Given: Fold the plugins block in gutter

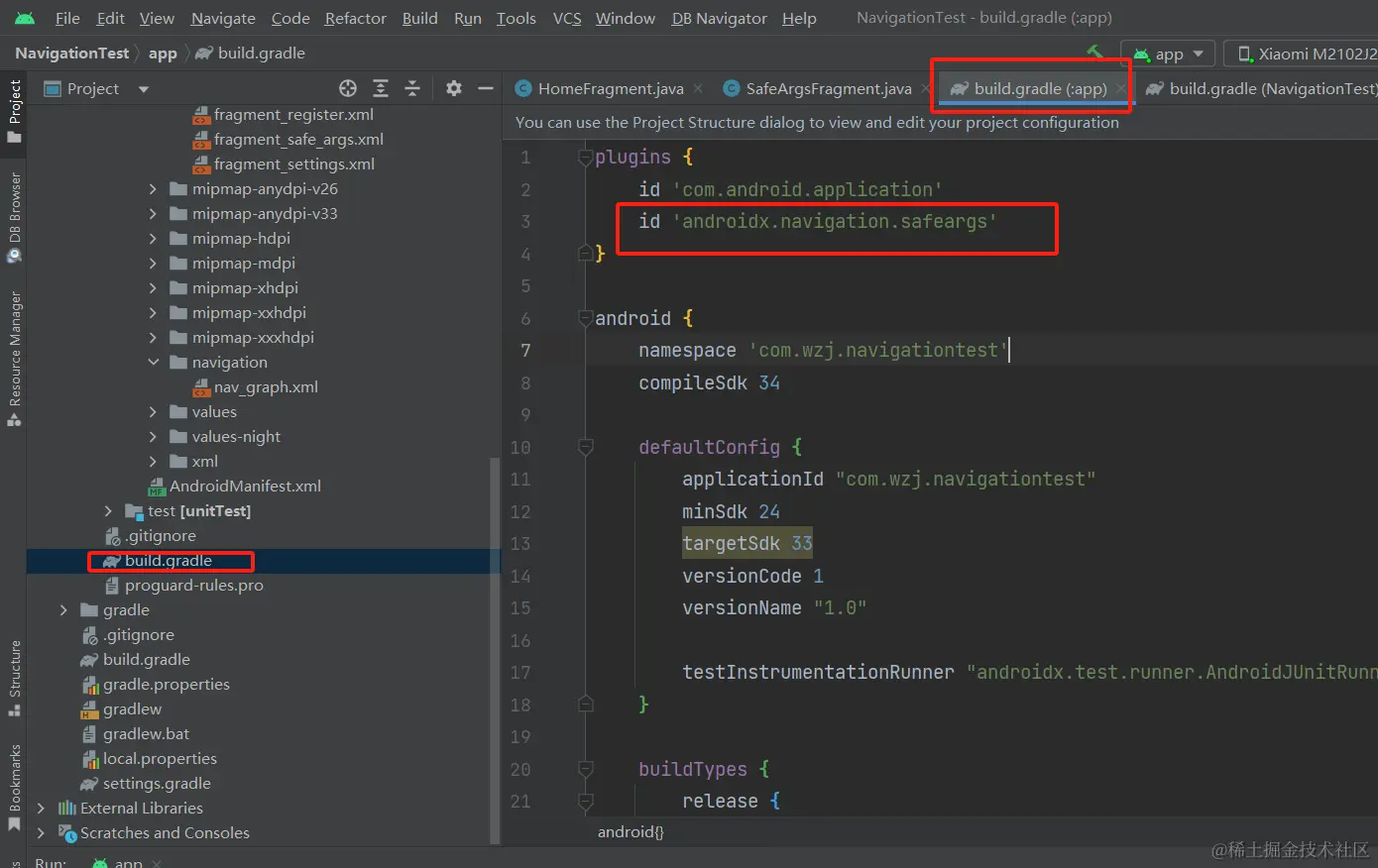Looking at the screenshot, I should pos(585,157).
